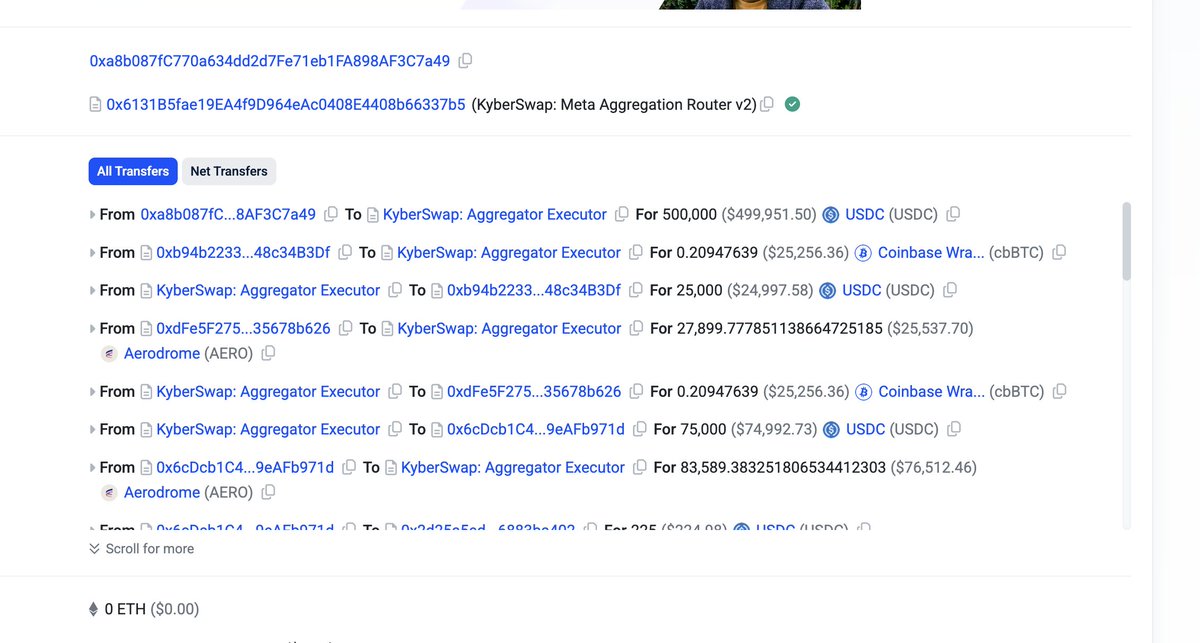Copy USDC token address in the 75,000 row

pyautogui.click(x=954, y=429)
